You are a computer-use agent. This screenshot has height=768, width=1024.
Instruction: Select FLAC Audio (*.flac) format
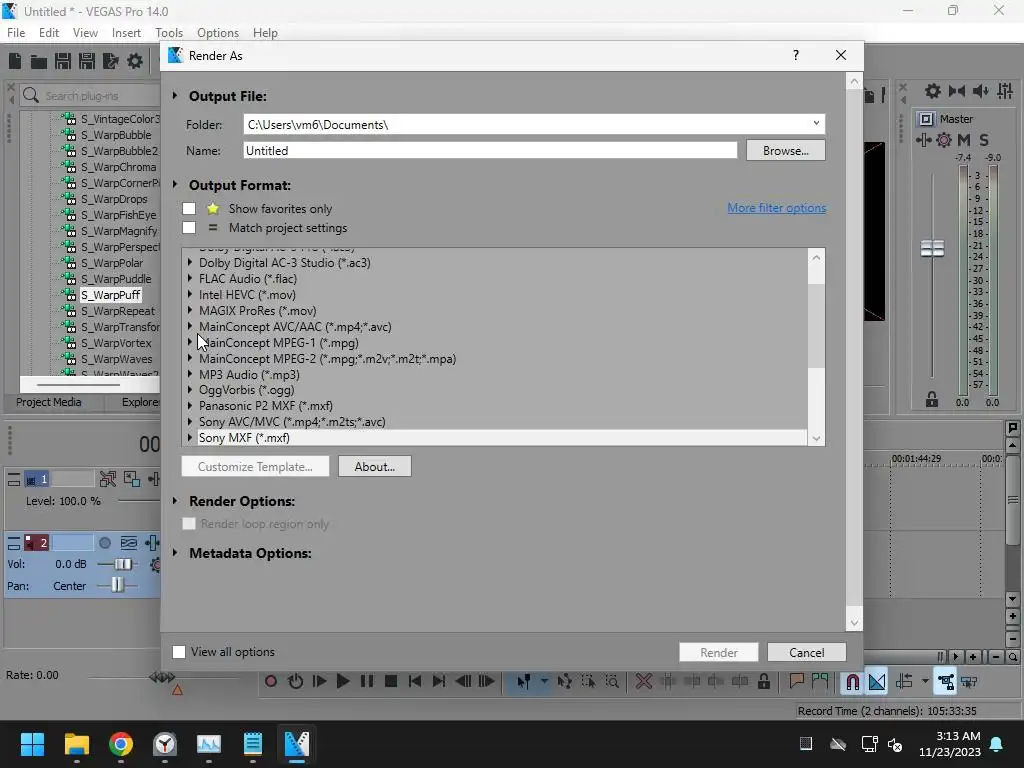248,278
